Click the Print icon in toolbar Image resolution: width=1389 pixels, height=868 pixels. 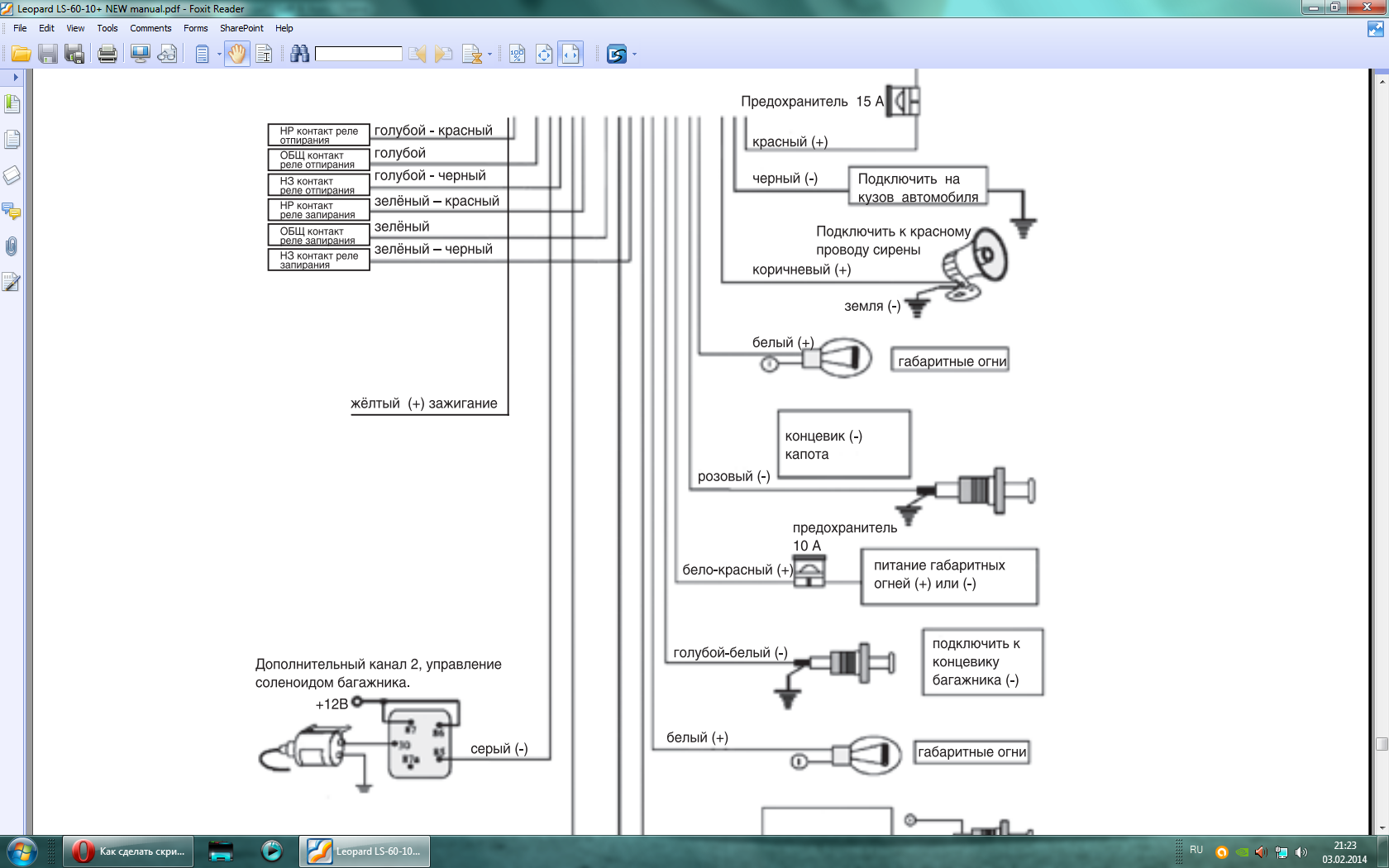pyautogui.click(x=107, y=55)
